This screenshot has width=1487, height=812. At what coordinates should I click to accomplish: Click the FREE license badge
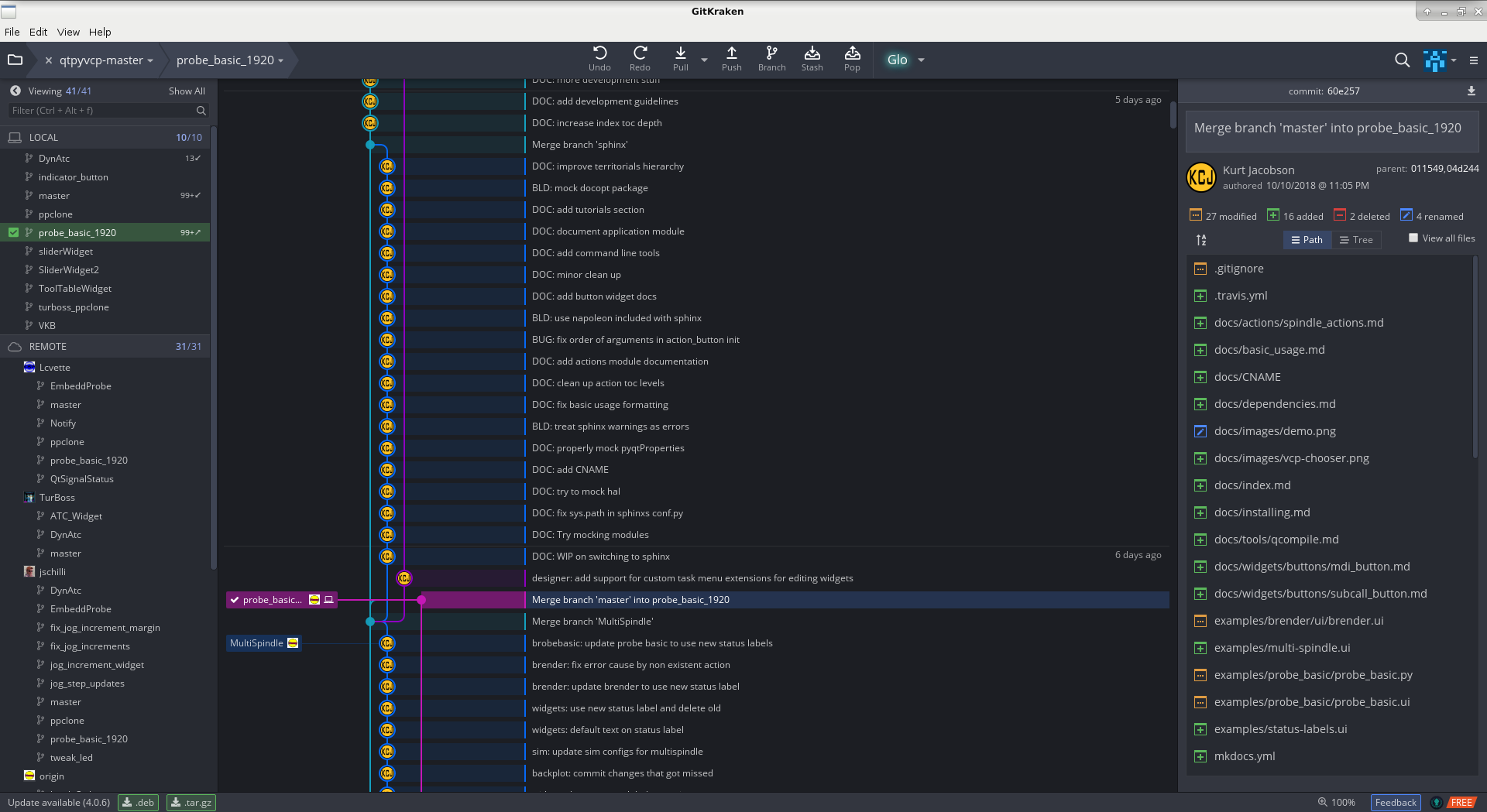pyautogui.click(x=1461, y=803)
